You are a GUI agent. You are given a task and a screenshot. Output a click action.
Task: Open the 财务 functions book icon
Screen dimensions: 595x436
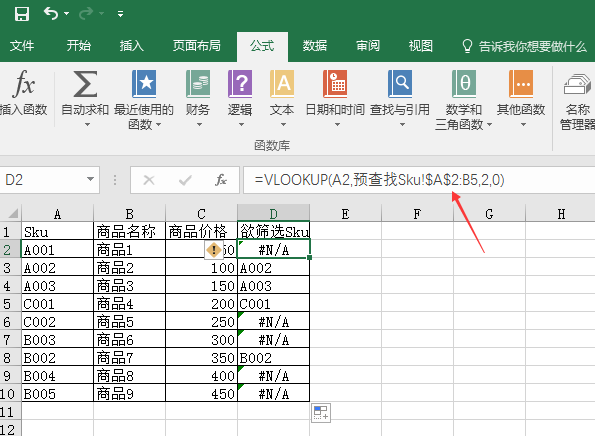tap(198, 83)
